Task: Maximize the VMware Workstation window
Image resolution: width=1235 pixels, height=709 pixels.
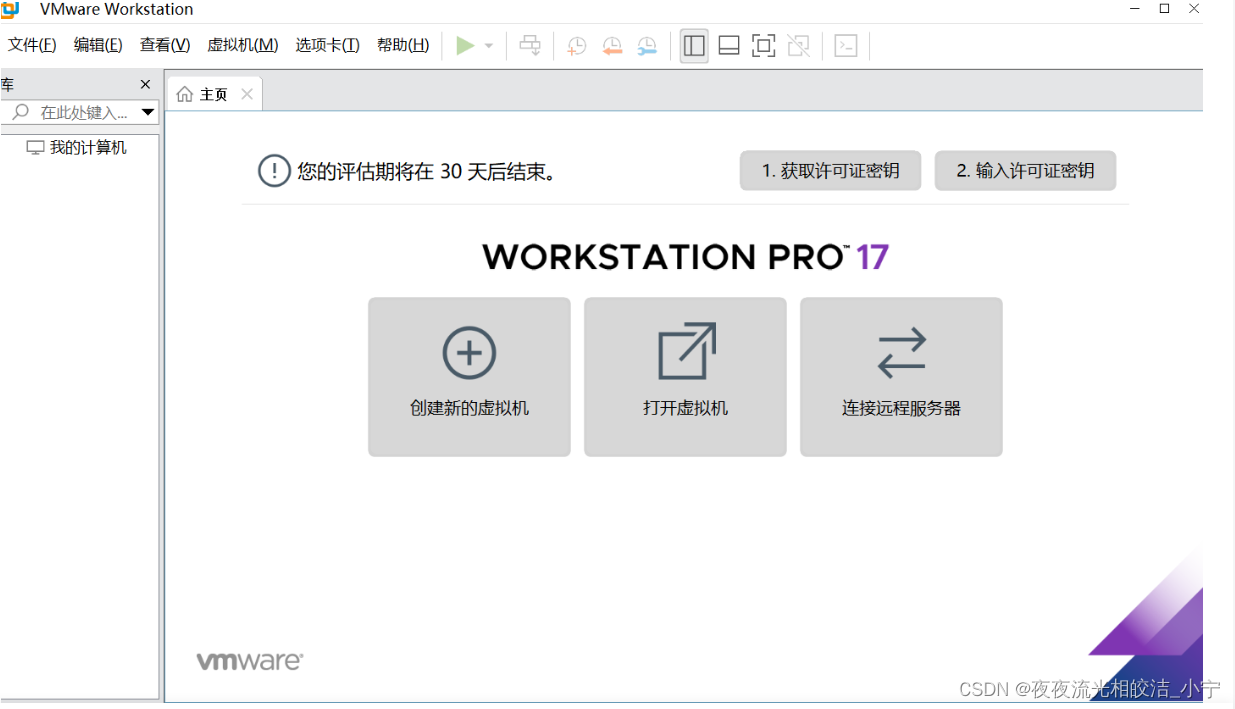Action: coord(1164,9)
